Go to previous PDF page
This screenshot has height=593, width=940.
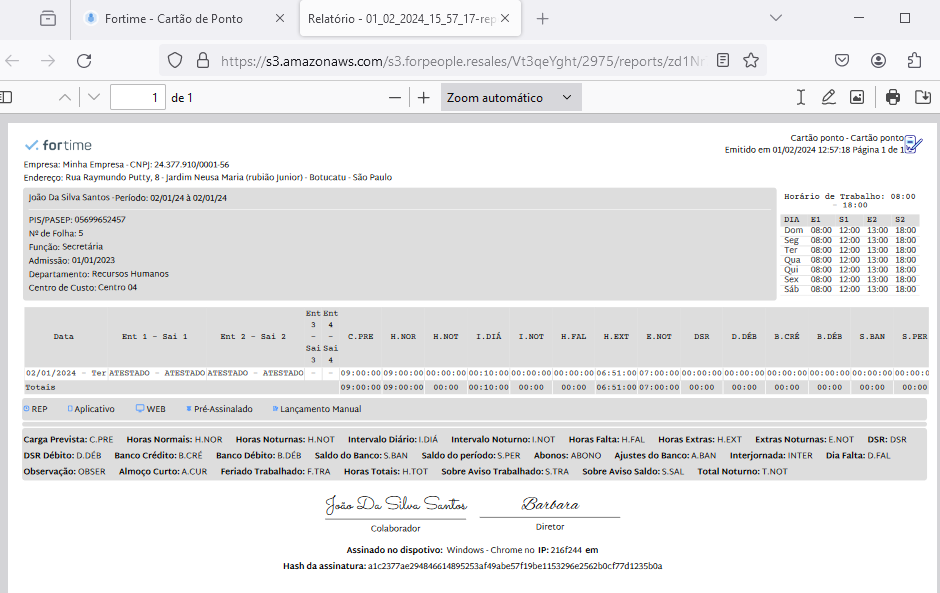[x=65, y=97]
